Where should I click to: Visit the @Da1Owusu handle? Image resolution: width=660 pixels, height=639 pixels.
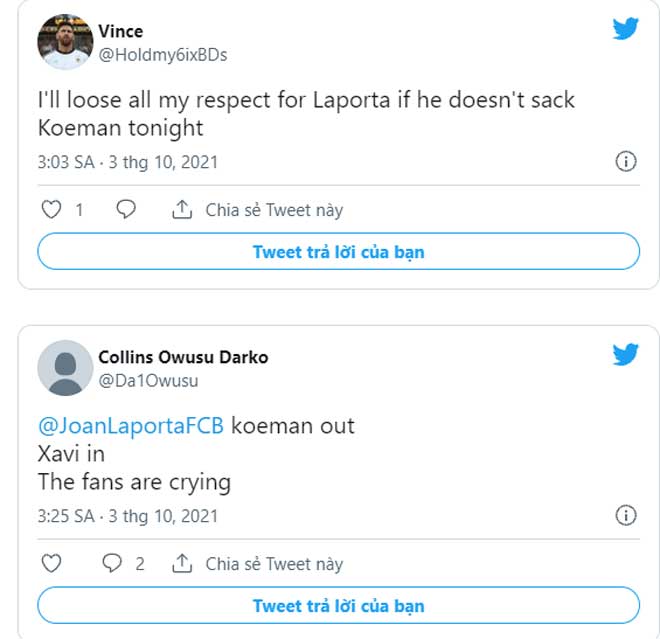148,380
